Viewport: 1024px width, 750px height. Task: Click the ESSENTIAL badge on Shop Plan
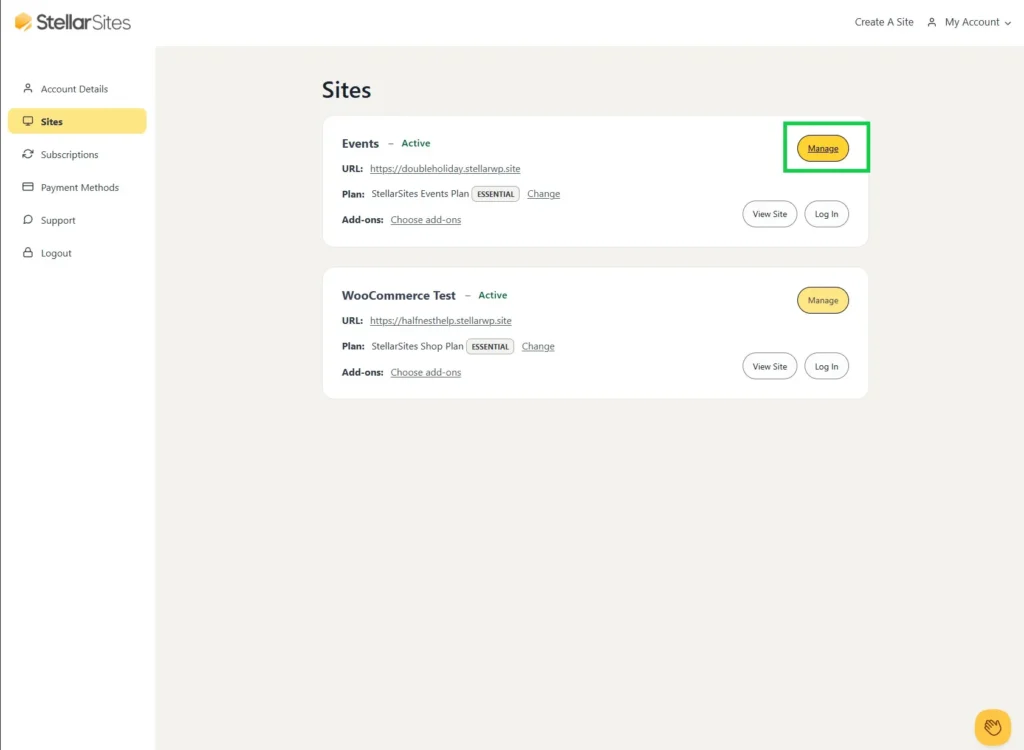(490, 346)
